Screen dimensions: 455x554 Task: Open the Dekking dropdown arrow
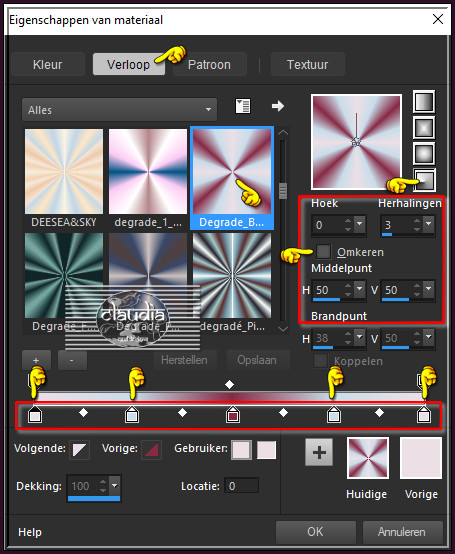tap(114, 485)
